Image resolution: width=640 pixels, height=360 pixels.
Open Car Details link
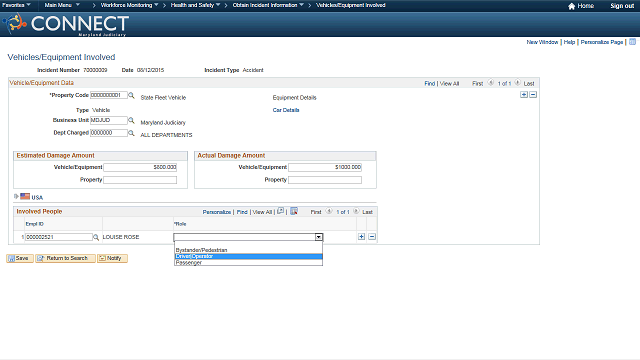tap(286, 110)
